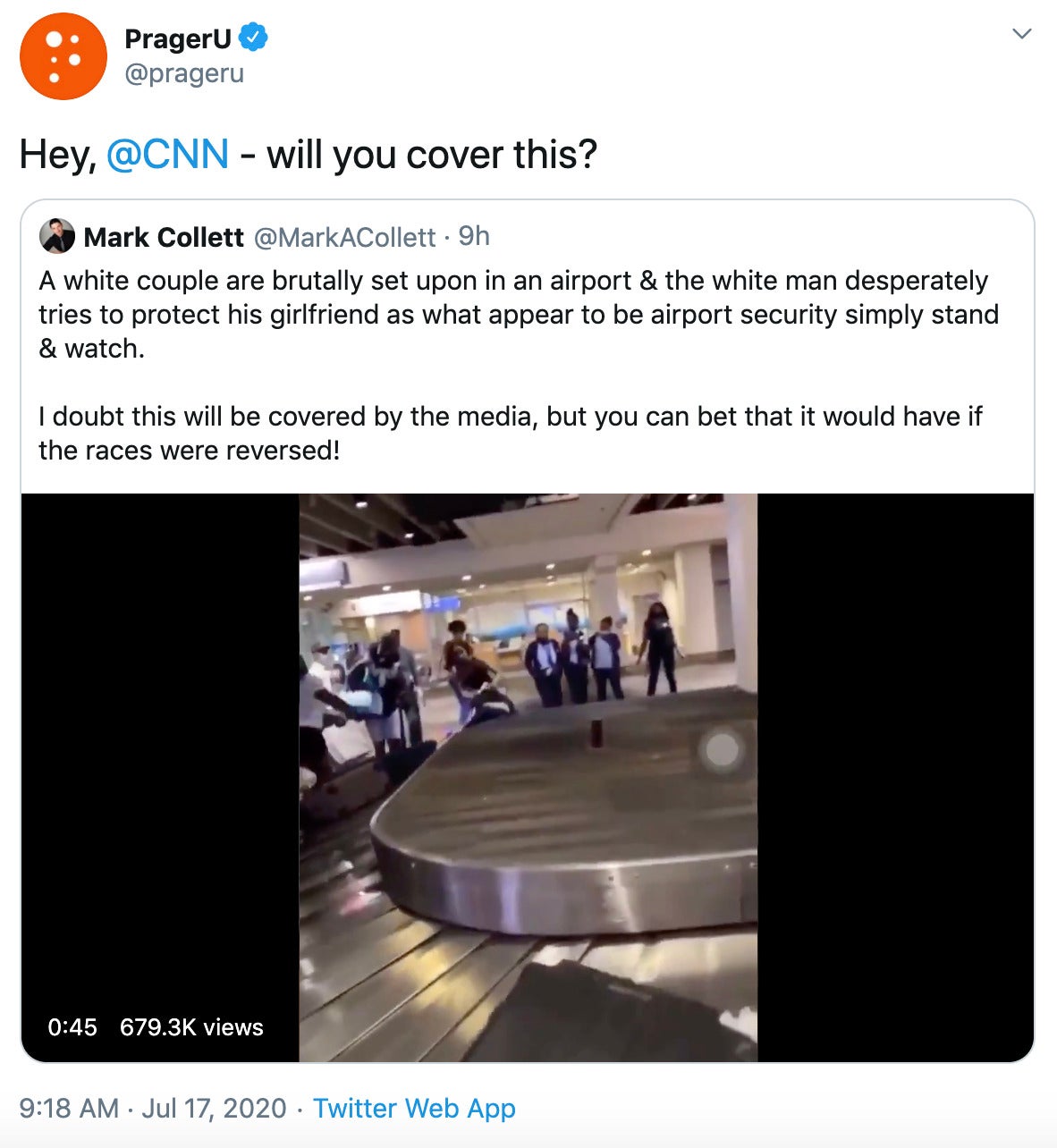Open the @prageru handle
This screenshot has width=1057, height=1148.
[184, 73]
